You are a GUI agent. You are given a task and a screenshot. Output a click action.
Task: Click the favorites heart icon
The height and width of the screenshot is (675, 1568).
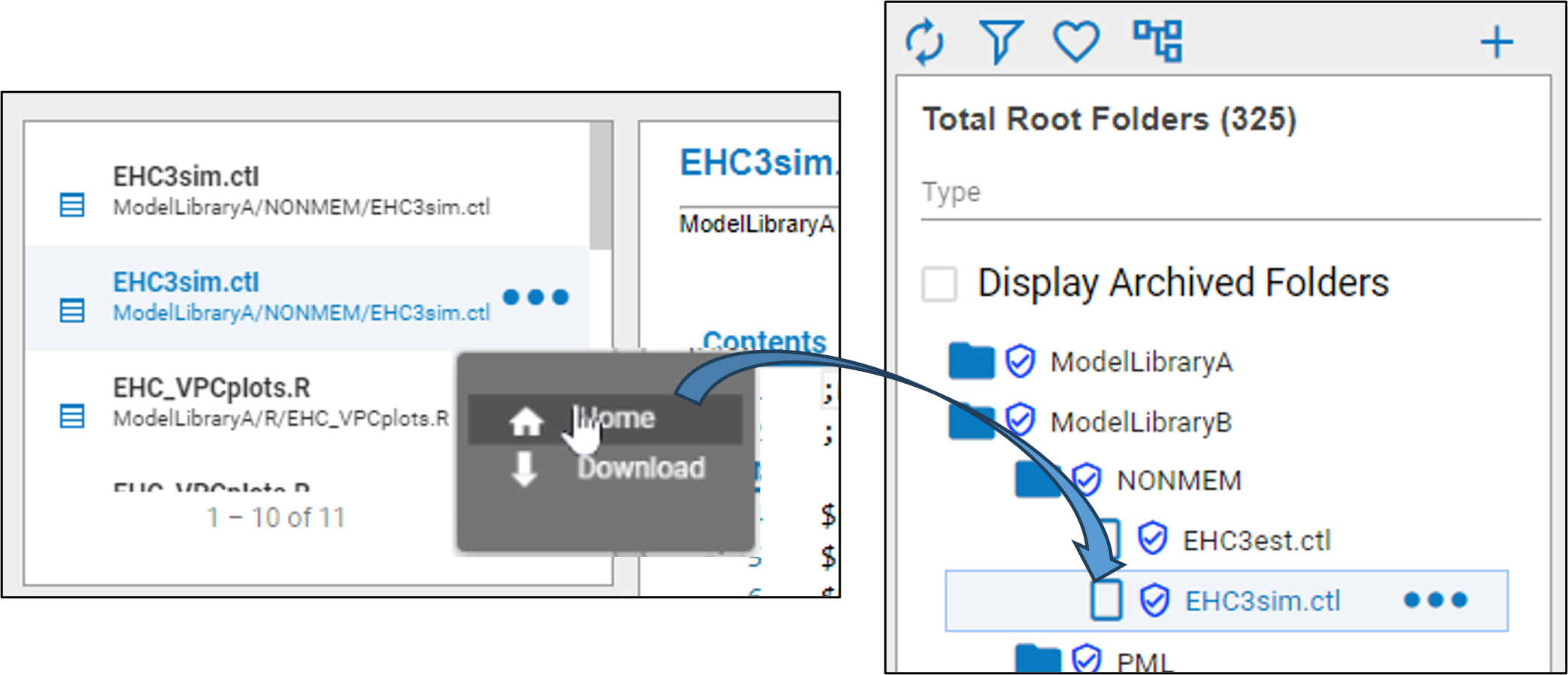(x=1075, y=41)
